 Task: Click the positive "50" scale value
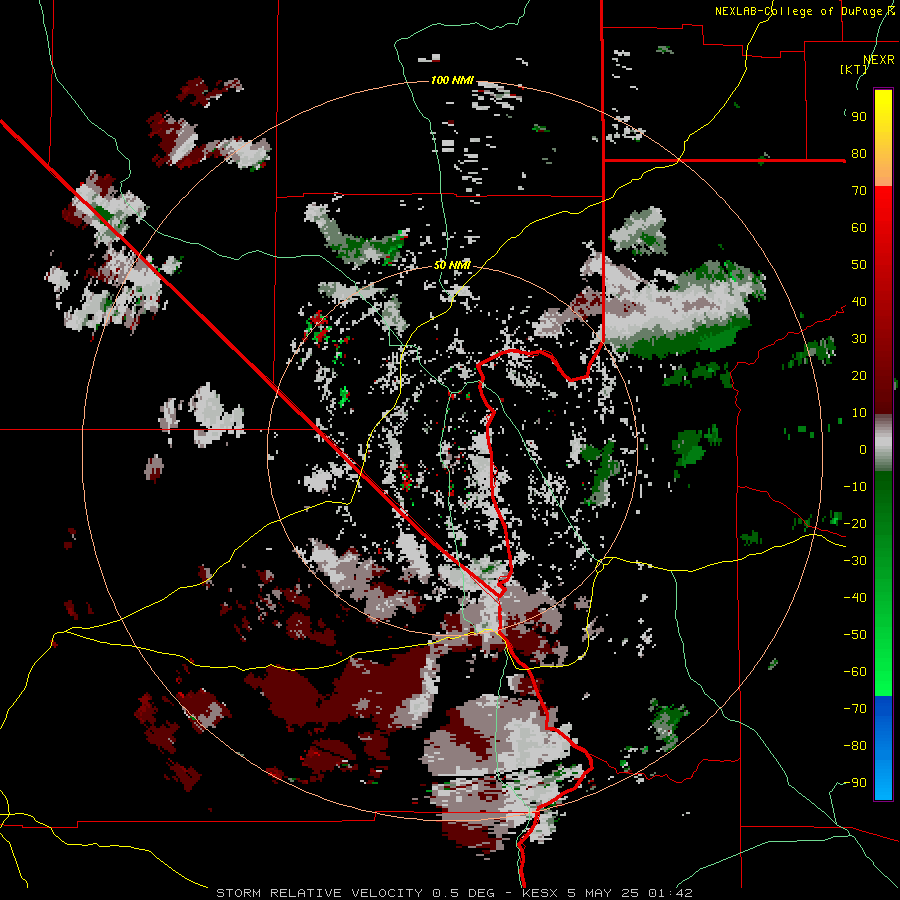click(859, 265)
